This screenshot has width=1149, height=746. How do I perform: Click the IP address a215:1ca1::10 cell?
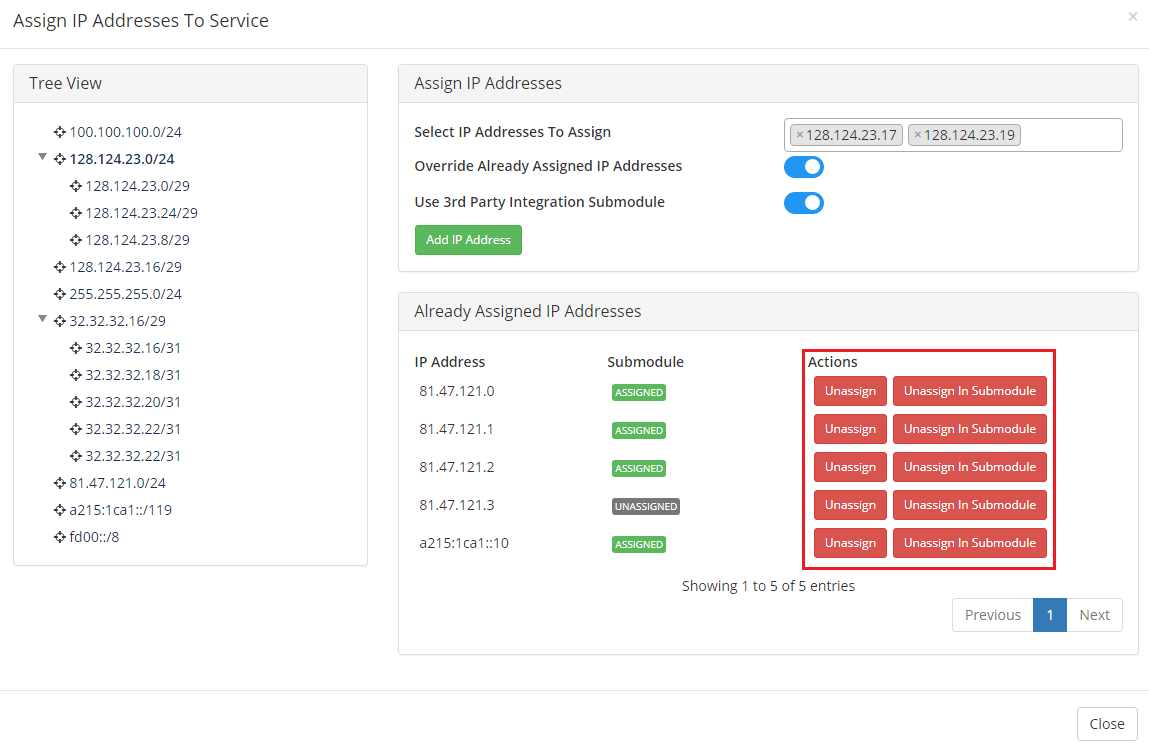coord(464,544)
